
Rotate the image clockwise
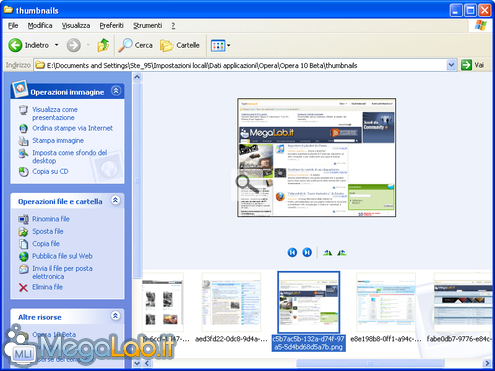[x=327, y=253]
